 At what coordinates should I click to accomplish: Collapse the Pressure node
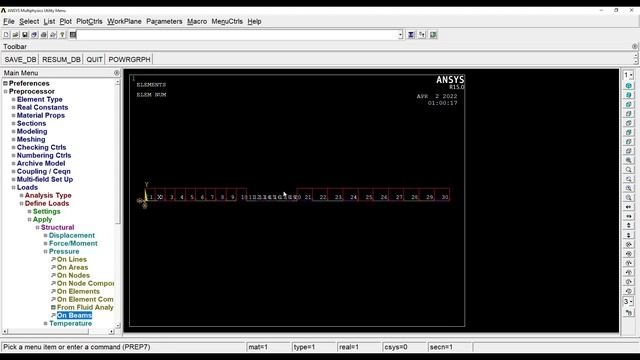pyautogui.click(x=45, y=251)
